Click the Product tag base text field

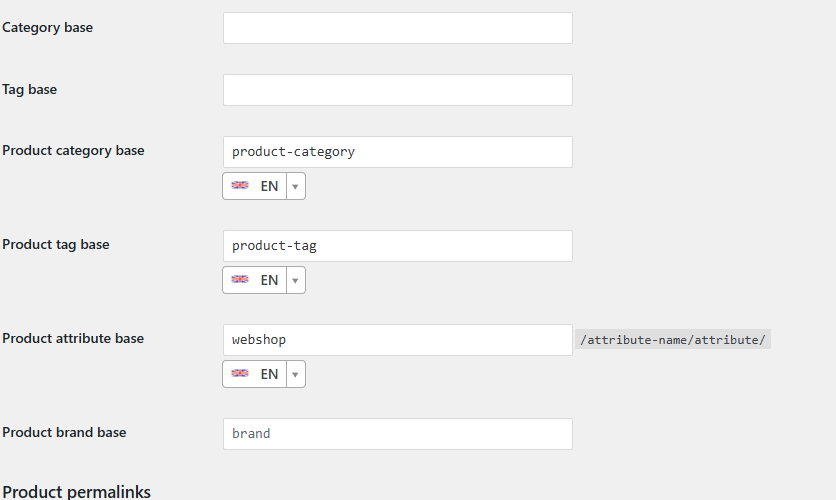click(x=398, y=246)
